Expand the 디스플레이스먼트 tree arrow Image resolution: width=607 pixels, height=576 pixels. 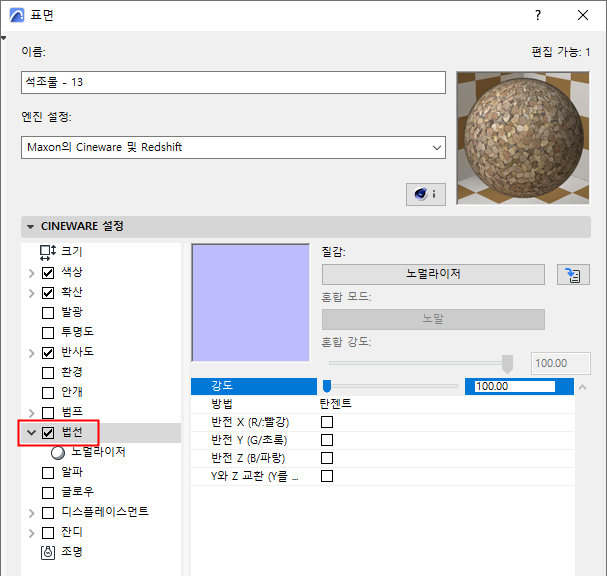(x=32, y=513)
